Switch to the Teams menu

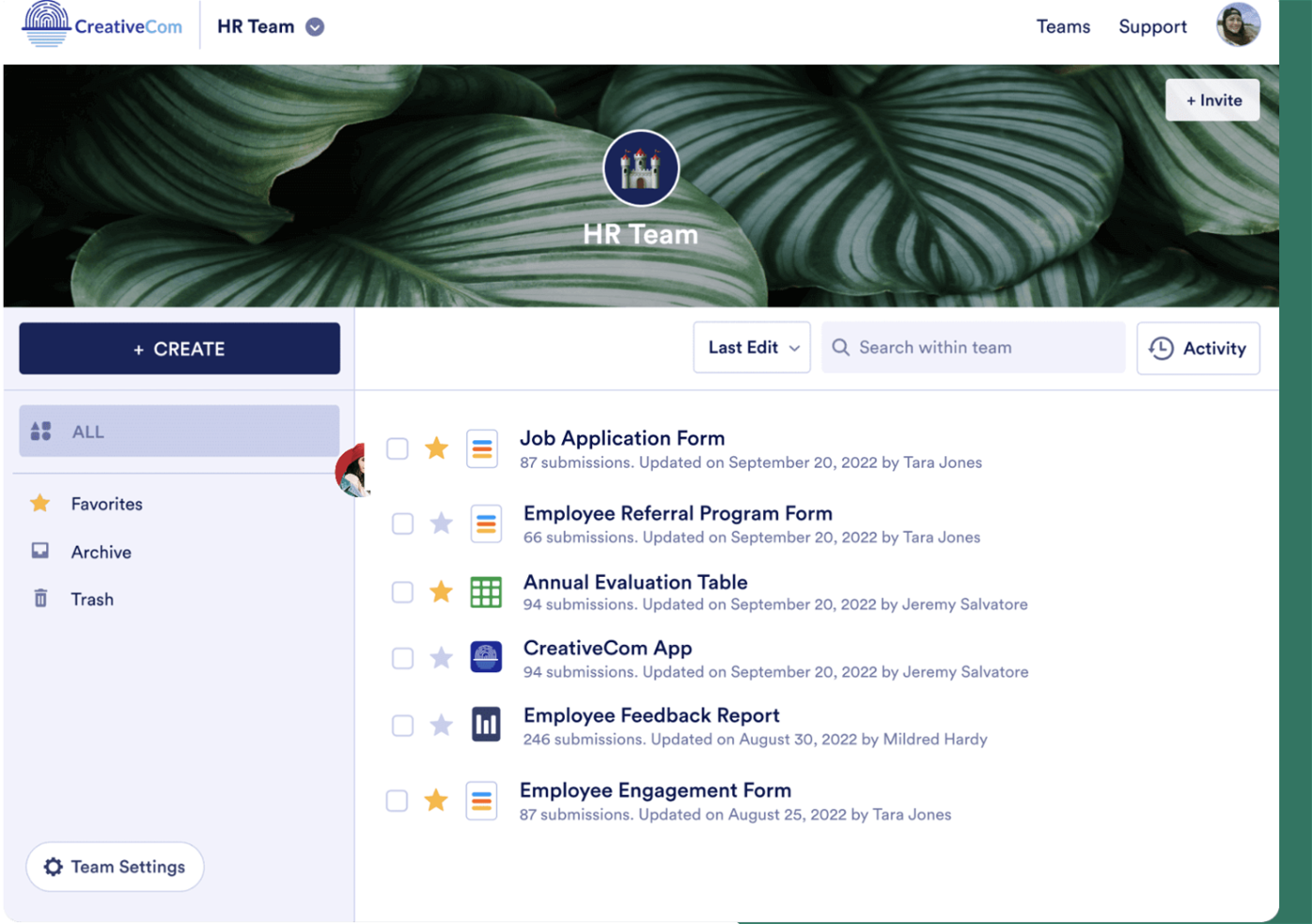pos(1063,26)
